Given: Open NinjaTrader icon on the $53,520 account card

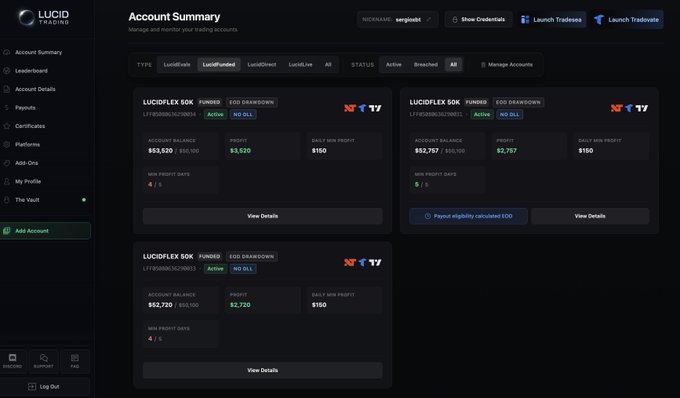Looking at the screenshot, I should (350, 108).
